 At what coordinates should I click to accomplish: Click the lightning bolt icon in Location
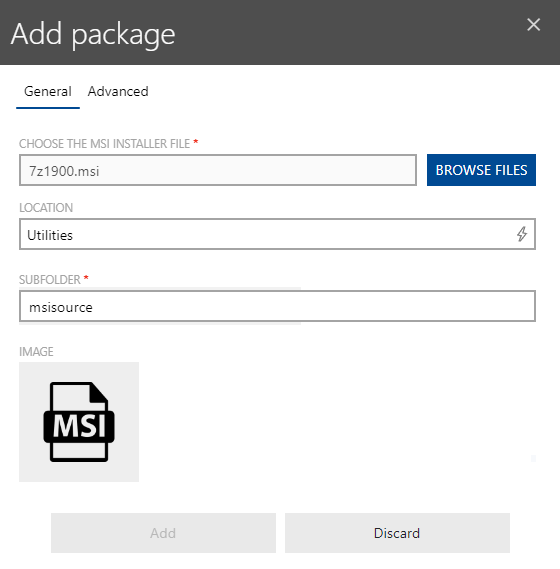[522, 234]
